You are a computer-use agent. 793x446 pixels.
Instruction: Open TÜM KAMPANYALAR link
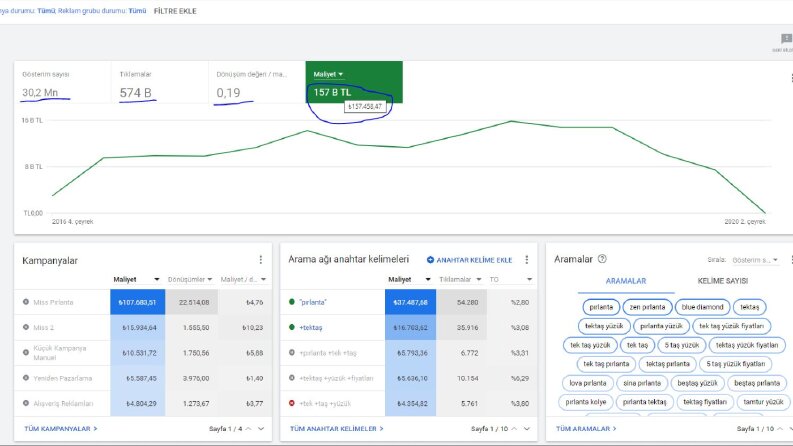(x=61, y=429)
